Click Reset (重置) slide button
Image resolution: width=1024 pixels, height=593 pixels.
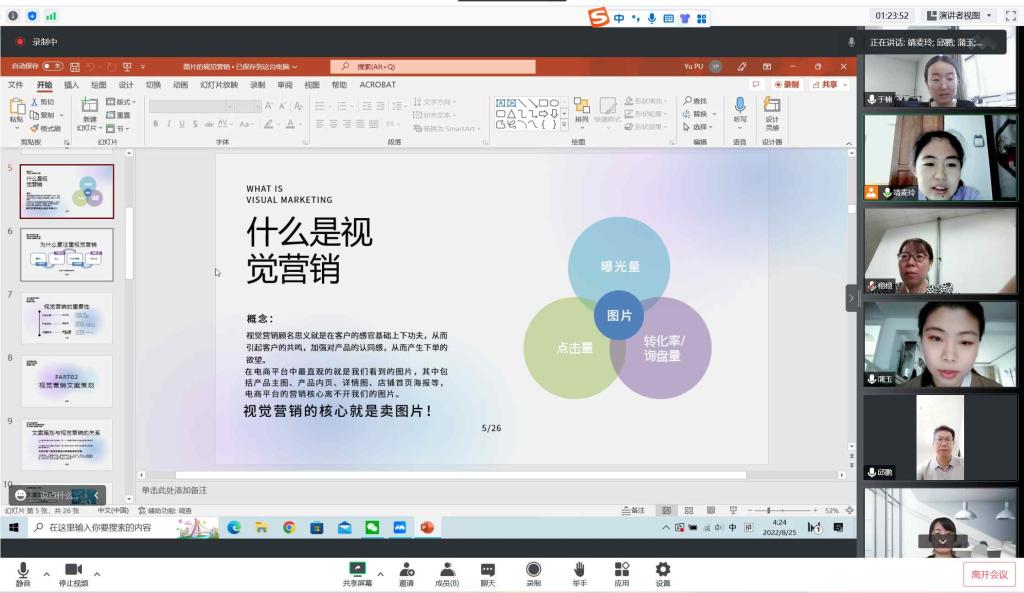pos(118,115)
